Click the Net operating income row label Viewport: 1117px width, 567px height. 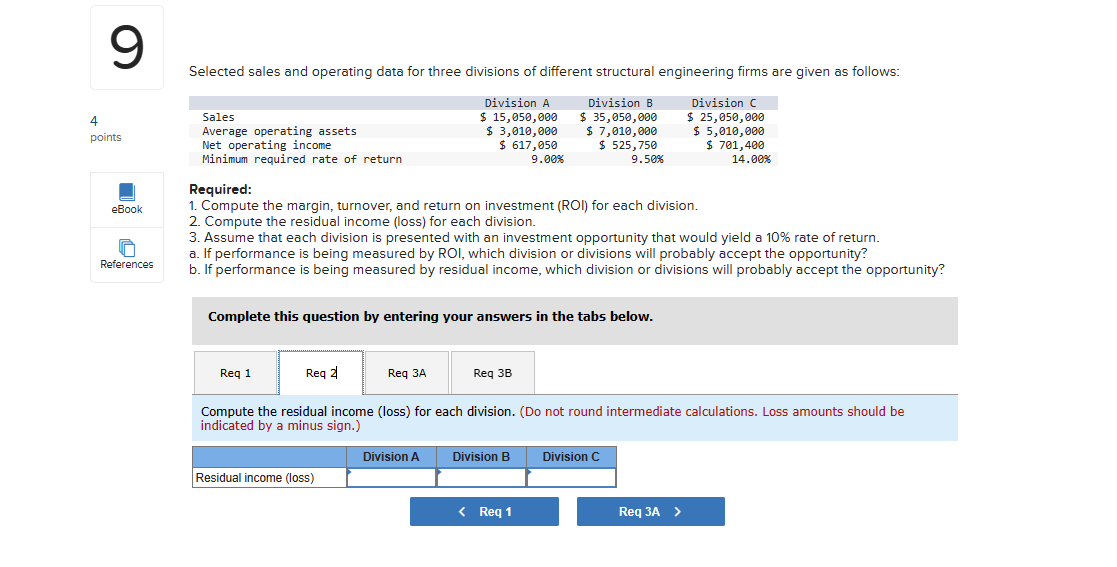(x=266, y=145)
